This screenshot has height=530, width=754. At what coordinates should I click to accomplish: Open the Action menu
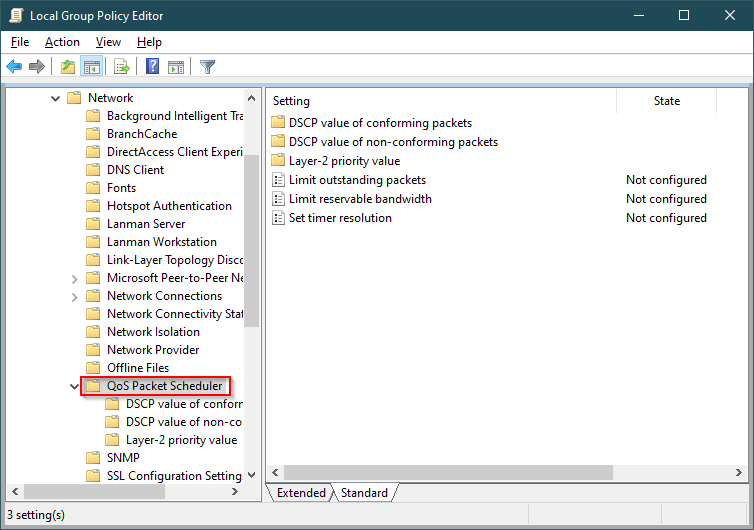coord(62,42)
